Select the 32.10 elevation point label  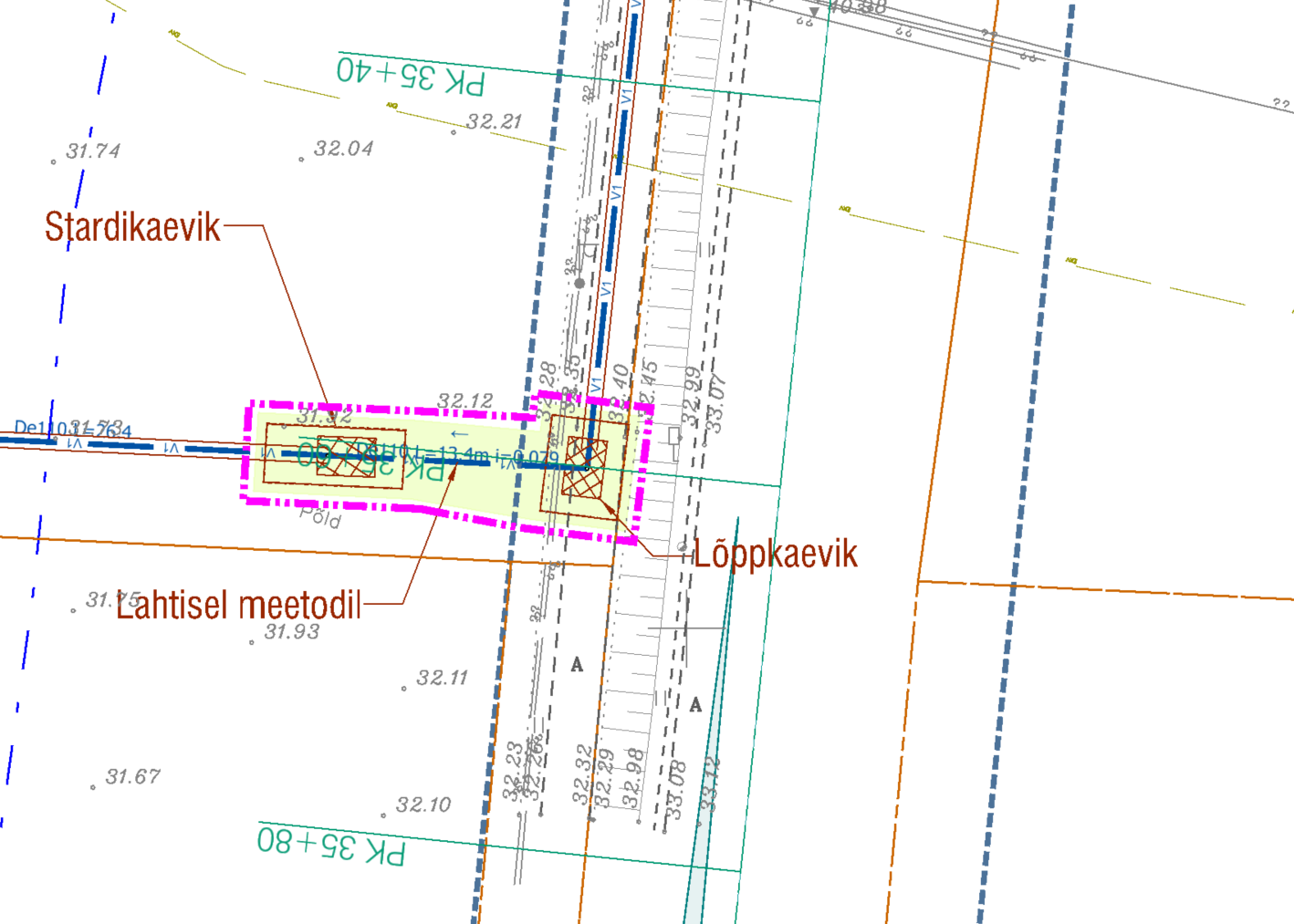coord(423,805)
